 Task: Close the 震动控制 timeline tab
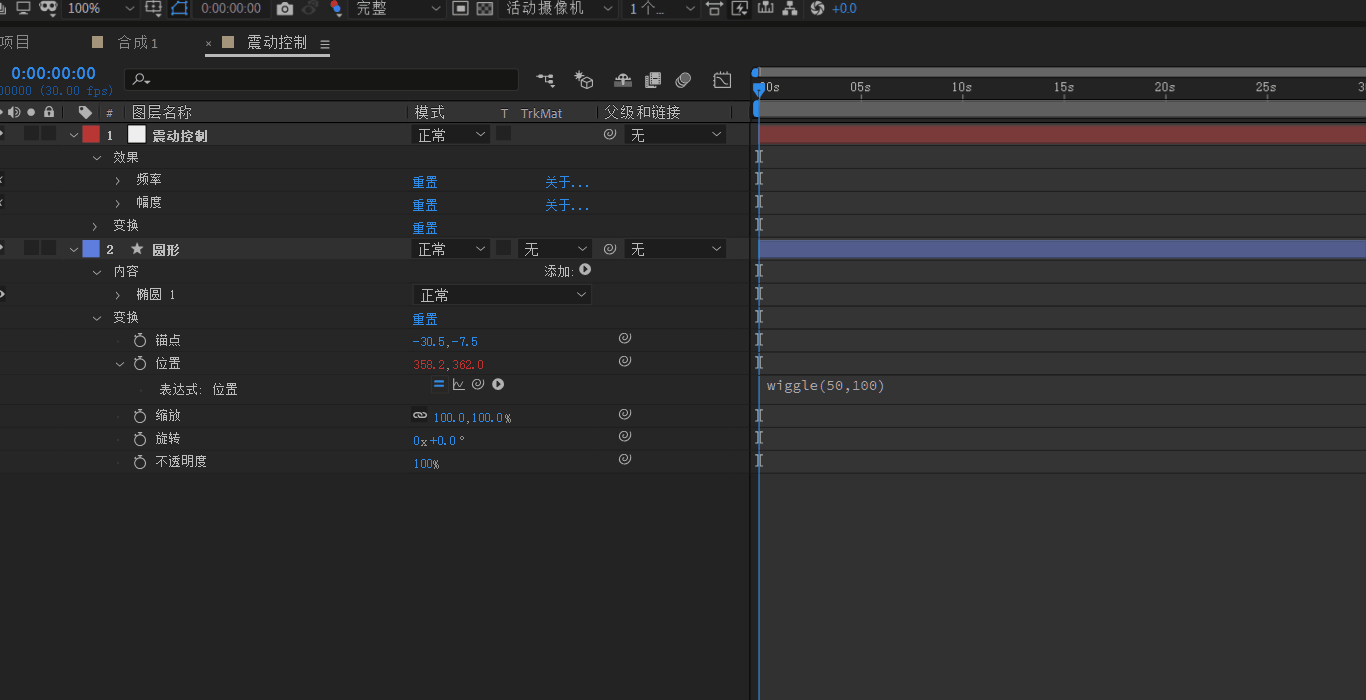209,43
